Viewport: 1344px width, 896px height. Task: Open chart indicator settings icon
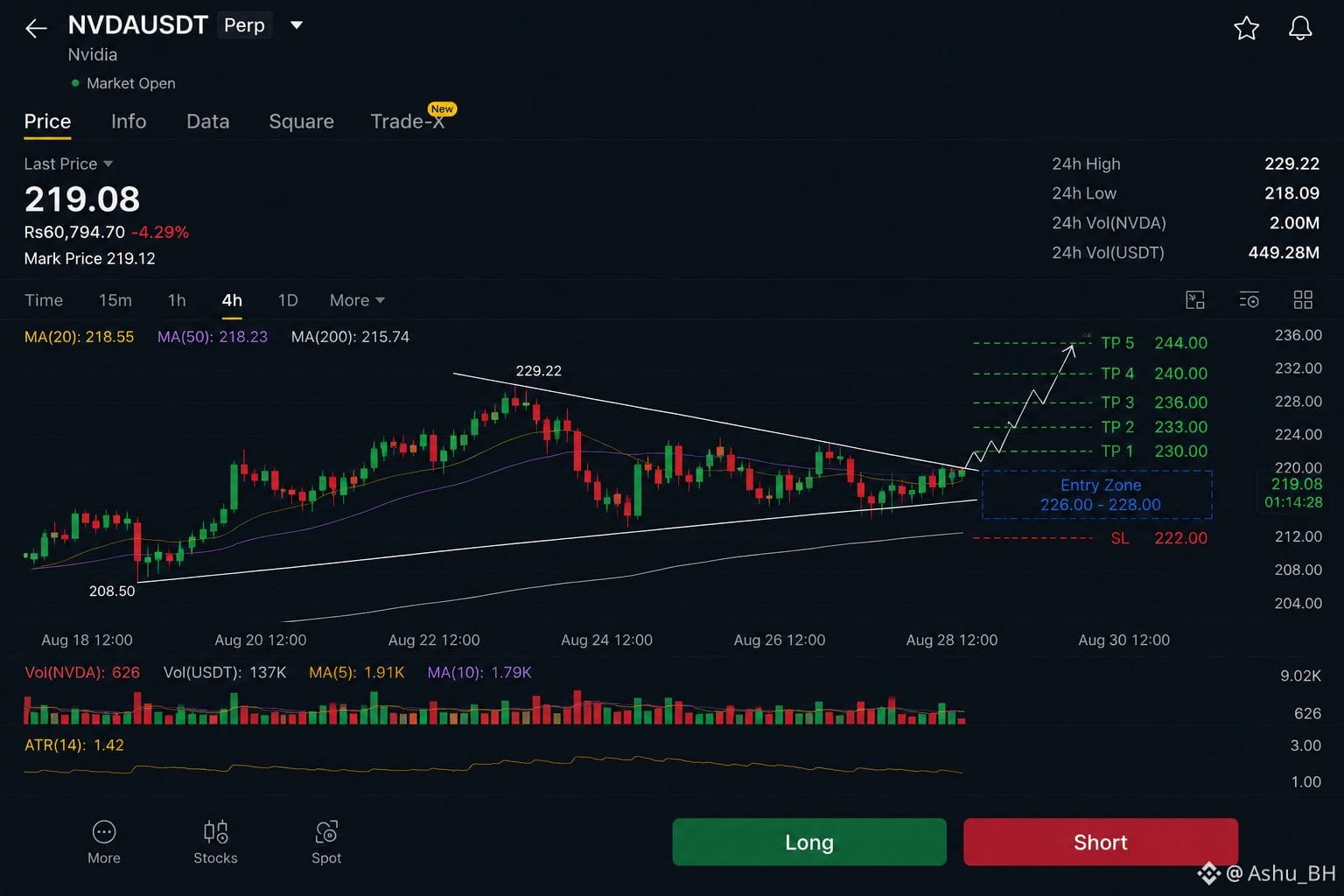click(x=1249, y=300)
